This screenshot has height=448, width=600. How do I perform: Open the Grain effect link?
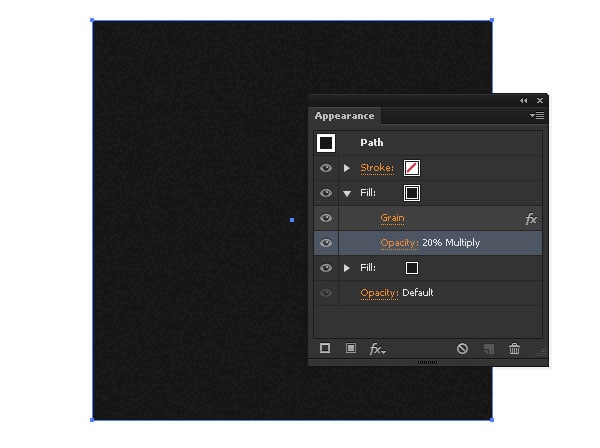(392, 218)
